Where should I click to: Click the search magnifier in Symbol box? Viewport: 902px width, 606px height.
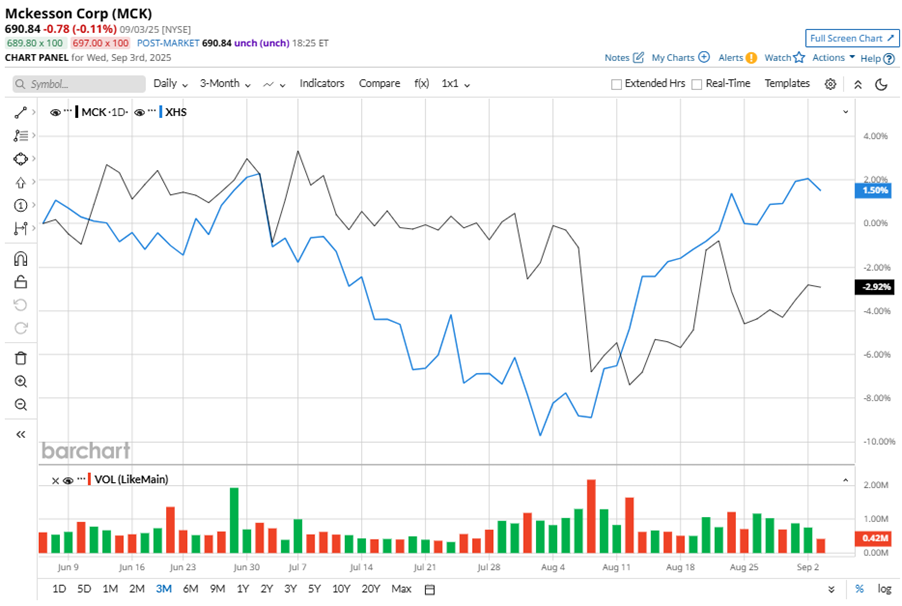click(20, 84)
